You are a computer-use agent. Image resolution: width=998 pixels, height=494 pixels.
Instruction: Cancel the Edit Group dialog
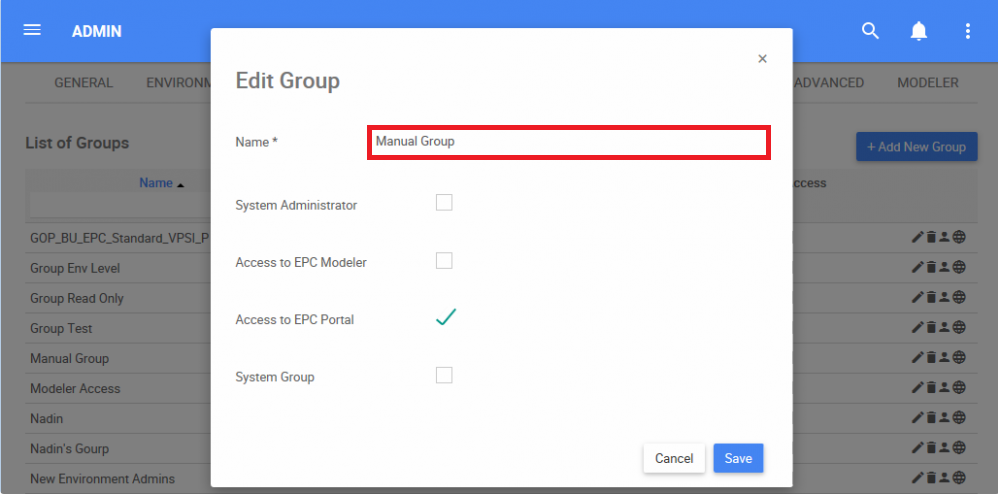point(673,458)
